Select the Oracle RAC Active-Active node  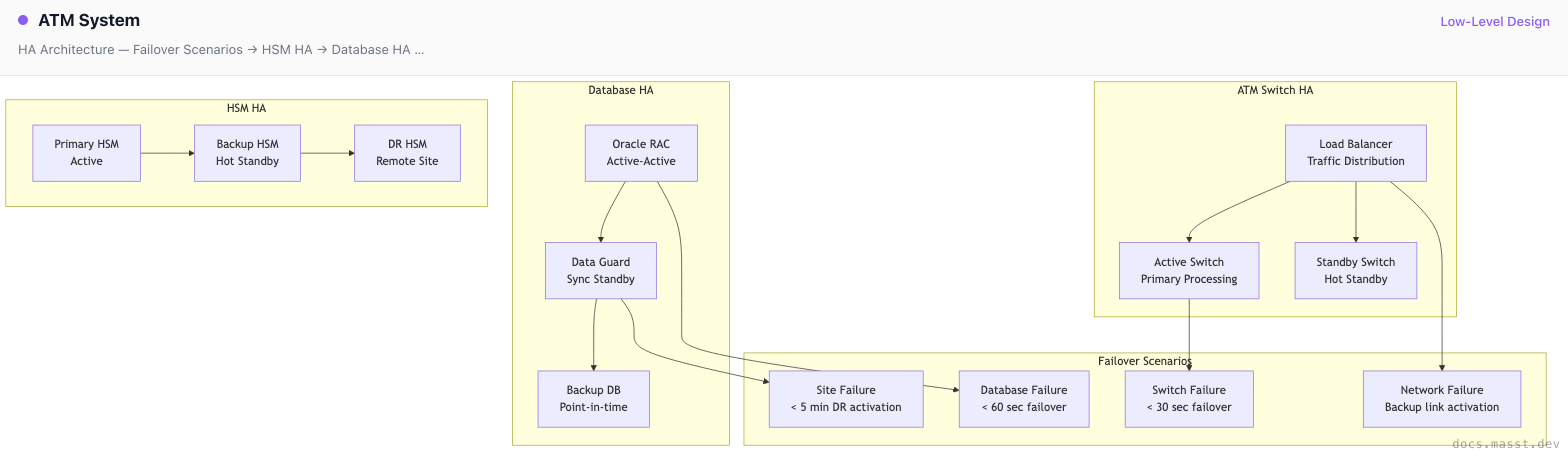(641, 153)
